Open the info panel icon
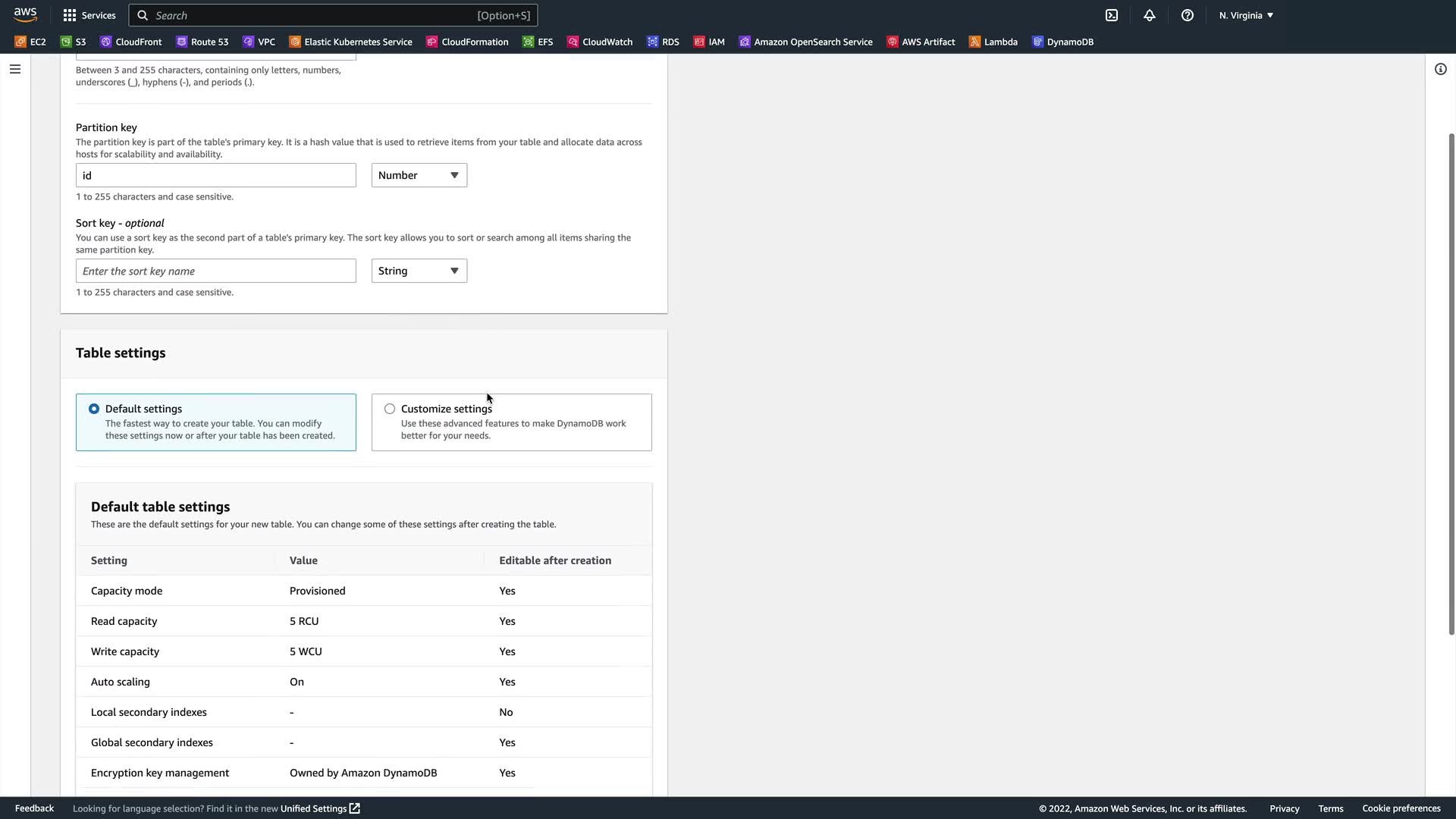The height and width of the screenshot is (819, 1456). [x=1440, y=69]
